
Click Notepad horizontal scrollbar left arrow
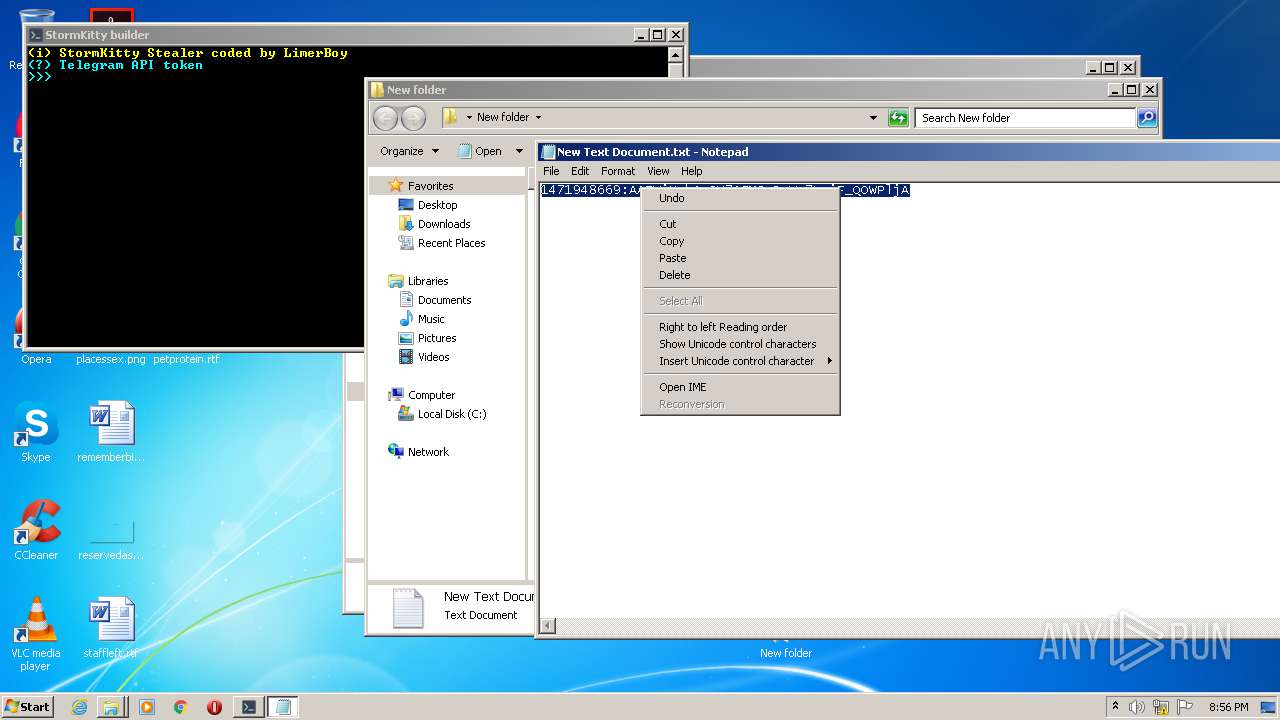[x=548, y=626]
